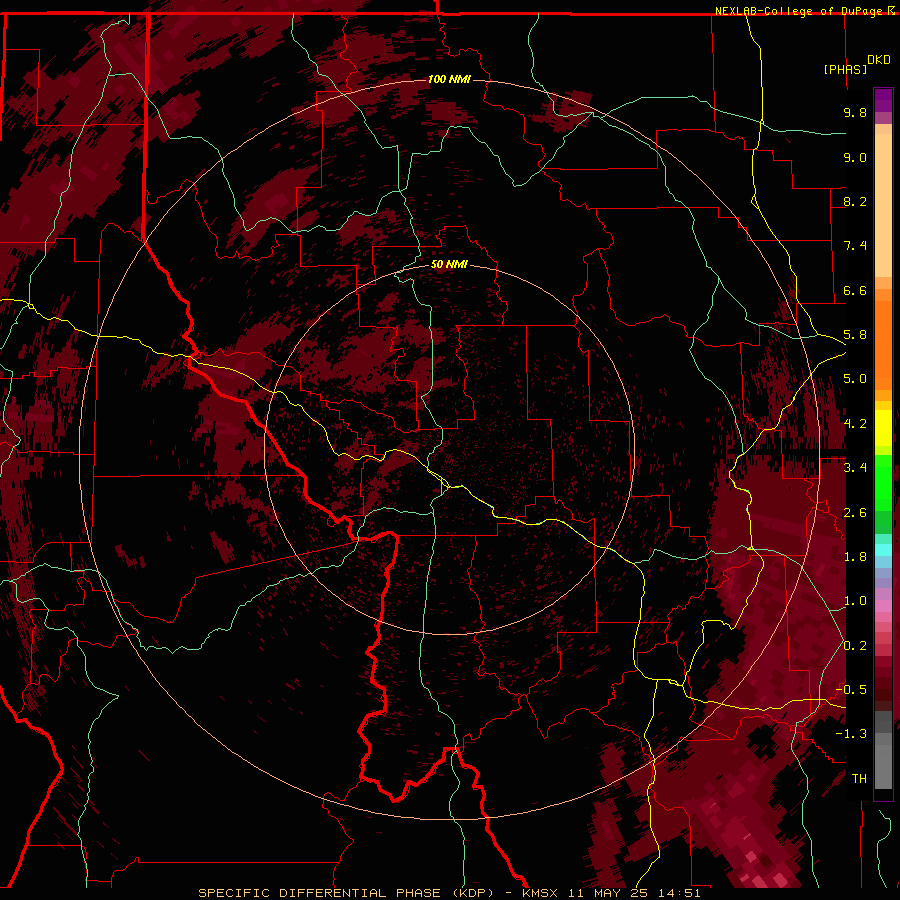Pick the bright green segment of the color bar
Viewport: 900px width, 900px height.
(883, 482)
